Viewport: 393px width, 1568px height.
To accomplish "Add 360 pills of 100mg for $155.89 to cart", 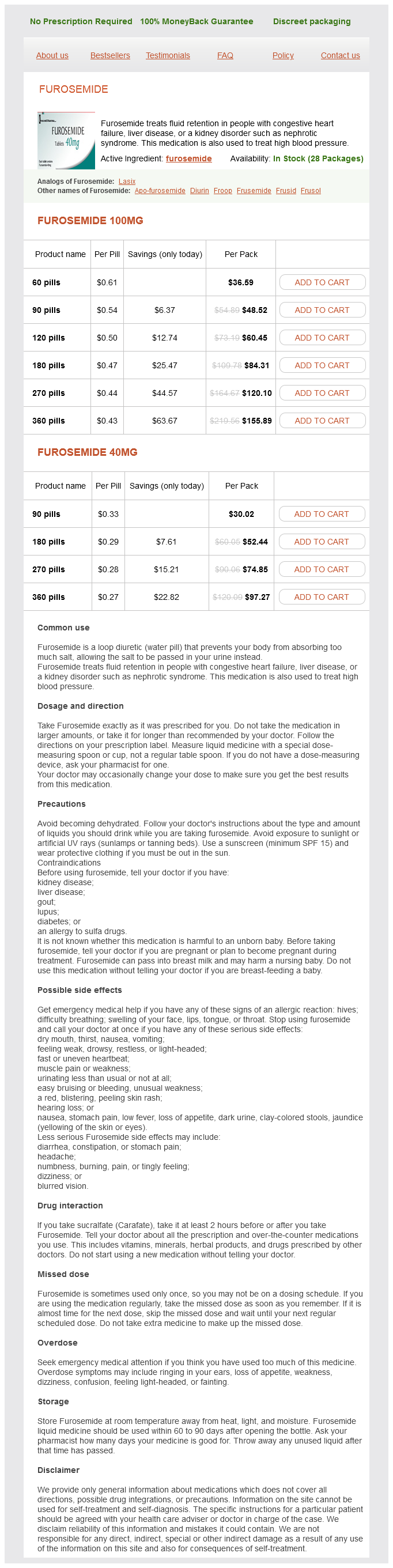I will point(322,421).
